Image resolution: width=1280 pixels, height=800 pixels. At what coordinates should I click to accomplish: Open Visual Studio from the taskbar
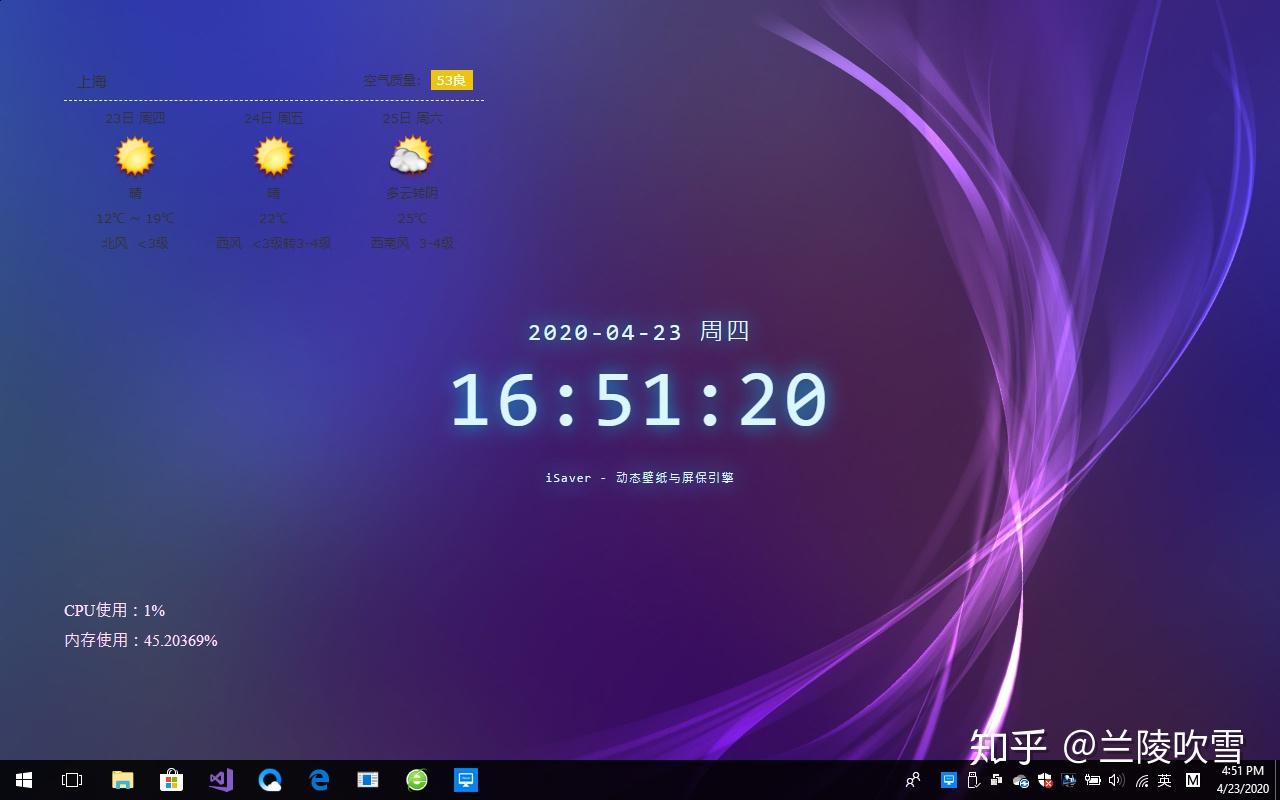(x=221, y=780)
